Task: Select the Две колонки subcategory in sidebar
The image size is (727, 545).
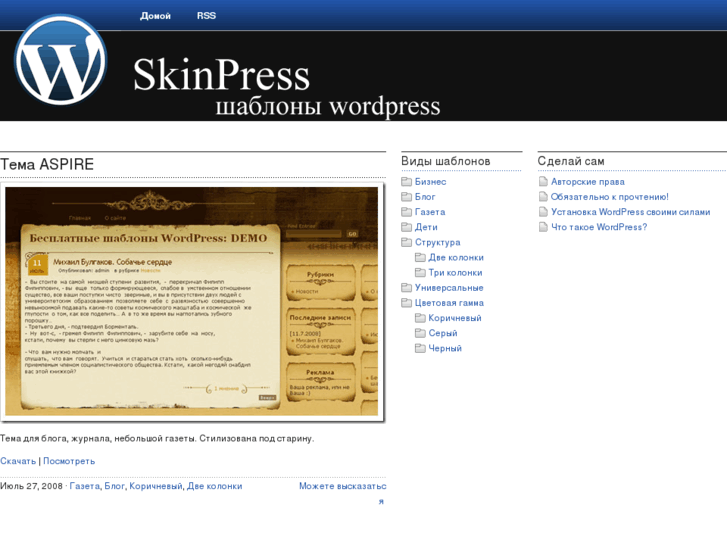Action: (456, 257)
